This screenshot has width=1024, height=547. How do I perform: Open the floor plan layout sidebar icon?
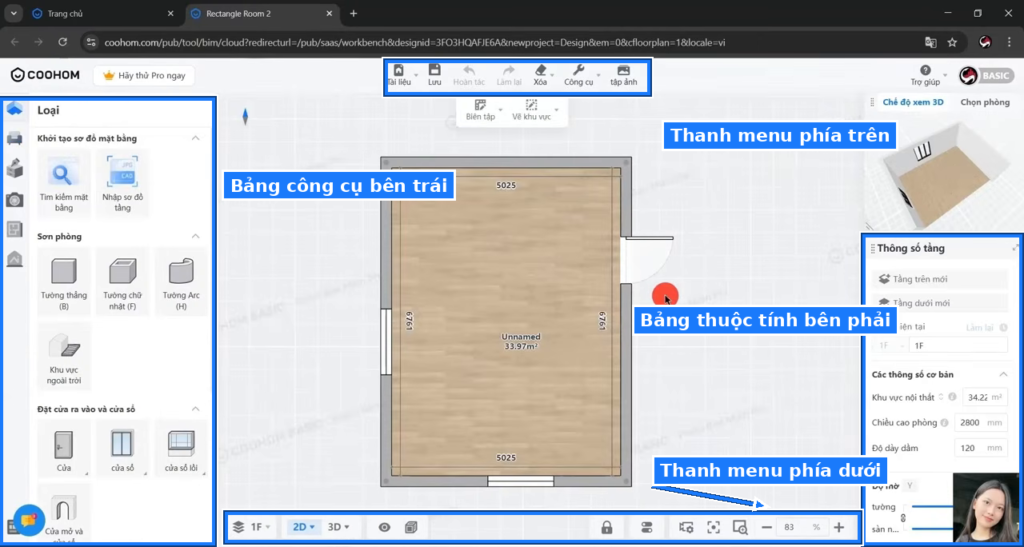coord(14,229)
